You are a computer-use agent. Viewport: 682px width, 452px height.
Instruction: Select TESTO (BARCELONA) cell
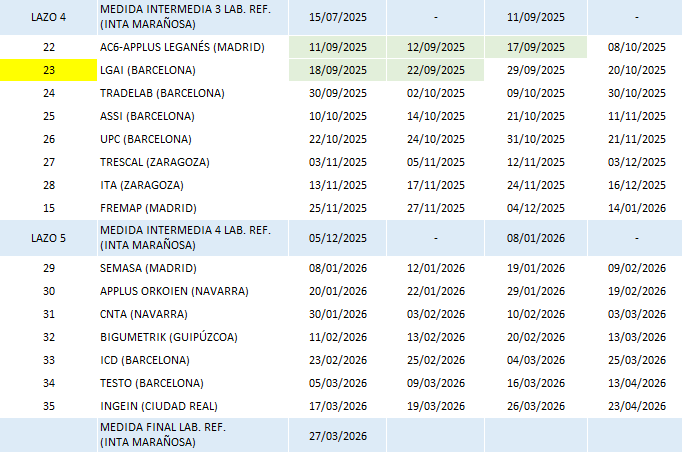[x=193, y=384]
